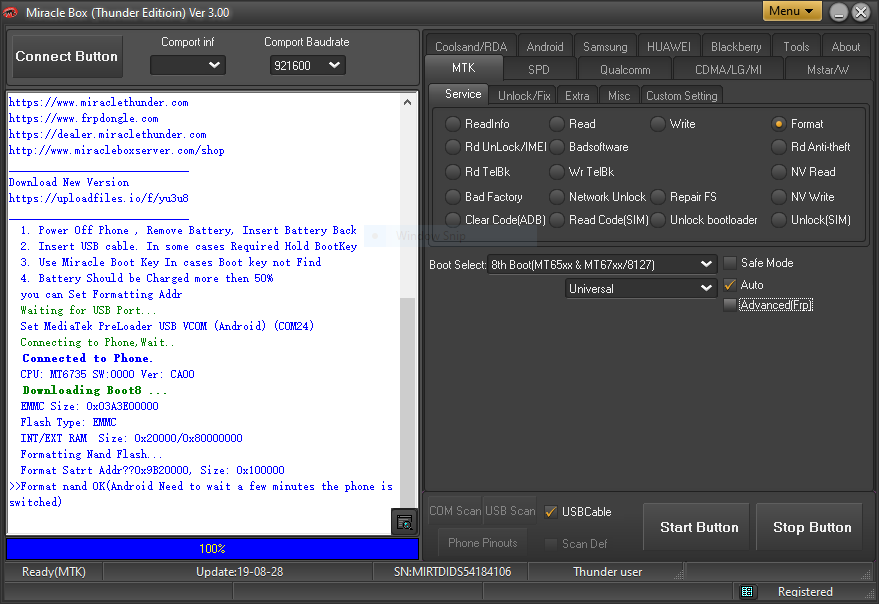Select the MTK tab

click(x=464, y=68)
